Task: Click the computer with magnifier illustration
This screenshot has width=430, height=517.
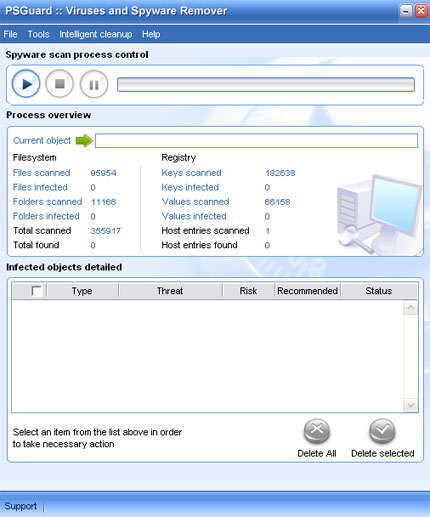Action: [379, 214]
